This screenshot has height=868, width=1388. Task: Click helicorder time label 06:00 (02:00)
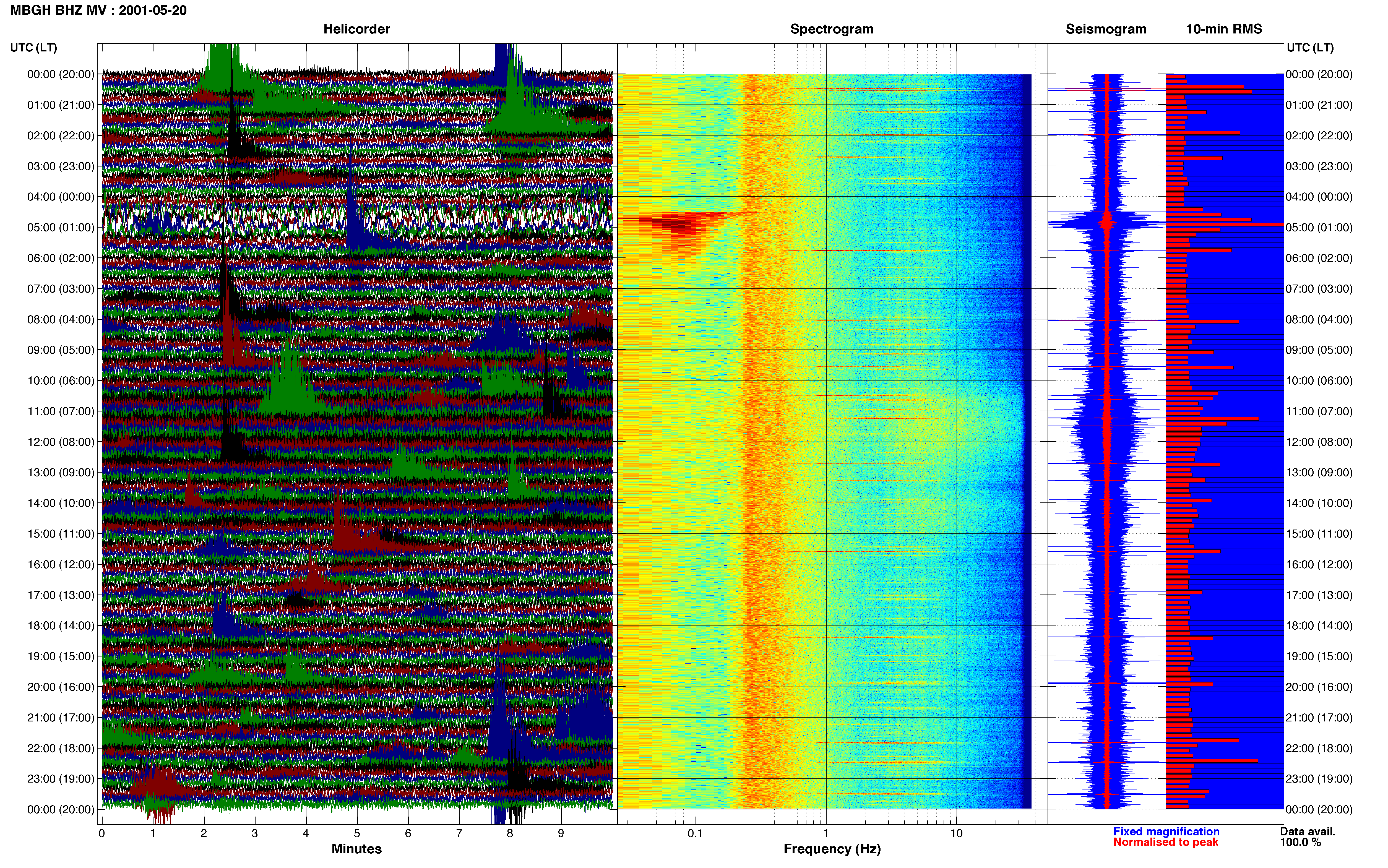[x=61, y=258]
